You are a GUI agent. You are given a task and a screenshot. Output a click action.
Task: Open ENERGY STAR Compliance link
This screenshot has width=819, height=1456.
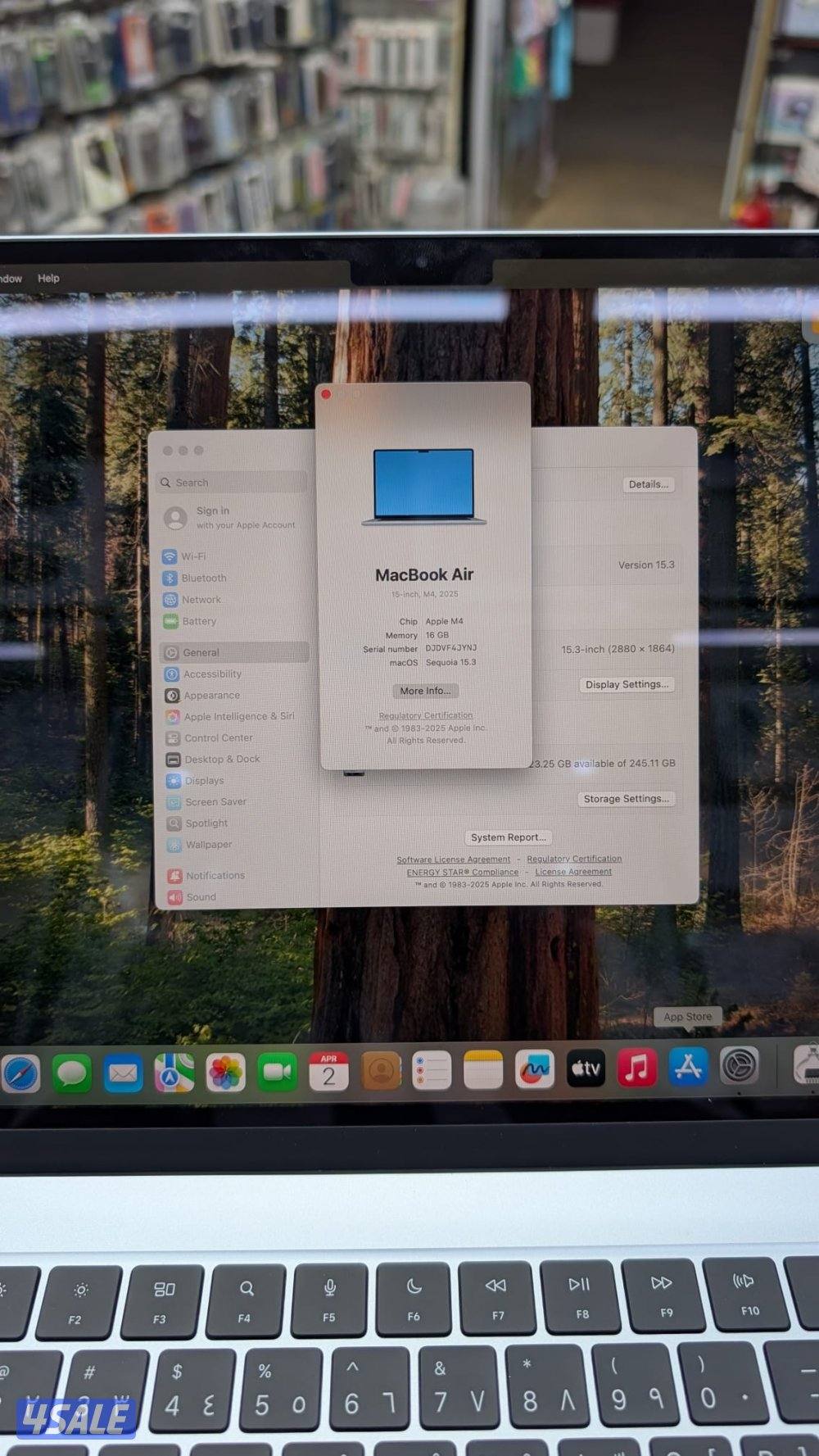(463, 873)
